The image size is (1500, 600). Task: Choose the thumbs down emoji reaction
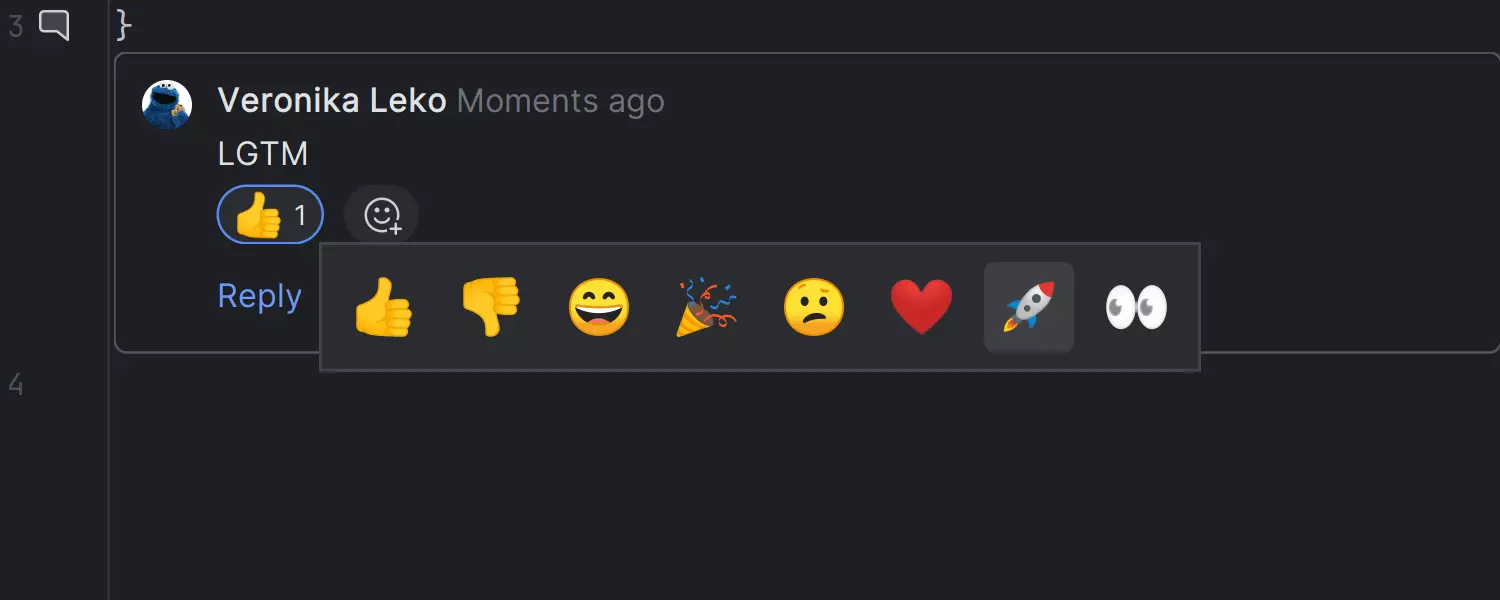click(x=491, y=307)
